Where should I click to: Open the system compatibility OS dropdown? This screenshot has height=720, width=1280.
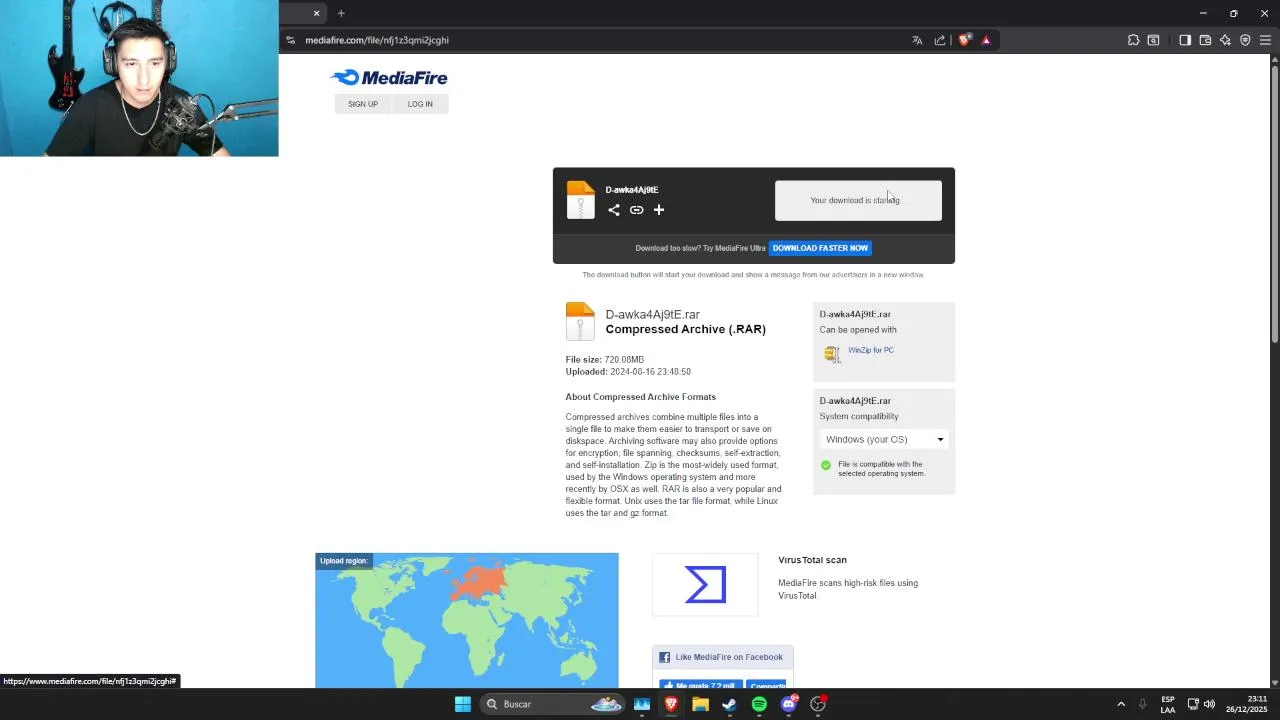tap(884, 439)
